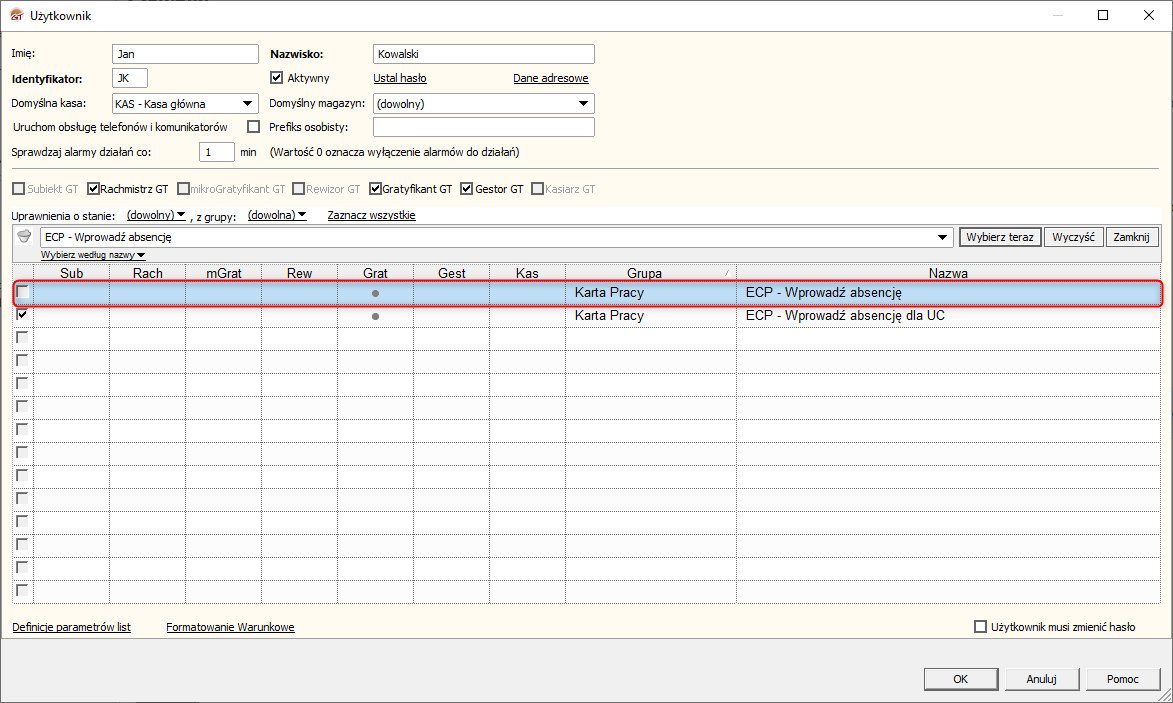Open the Ustal hasło link
Viewport: 1173px width, 703px height.
[399, 78]
